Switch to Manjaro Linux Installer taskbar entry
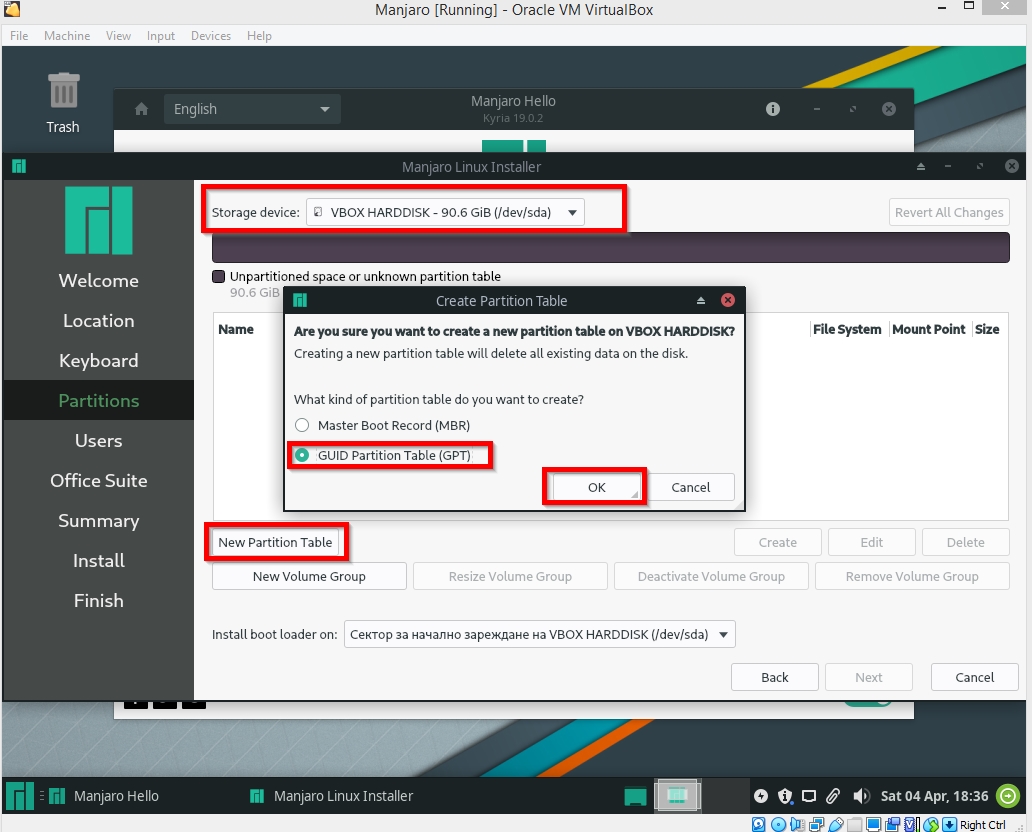The width and height of the screenshot is (1032, 832). click(331, 796)
